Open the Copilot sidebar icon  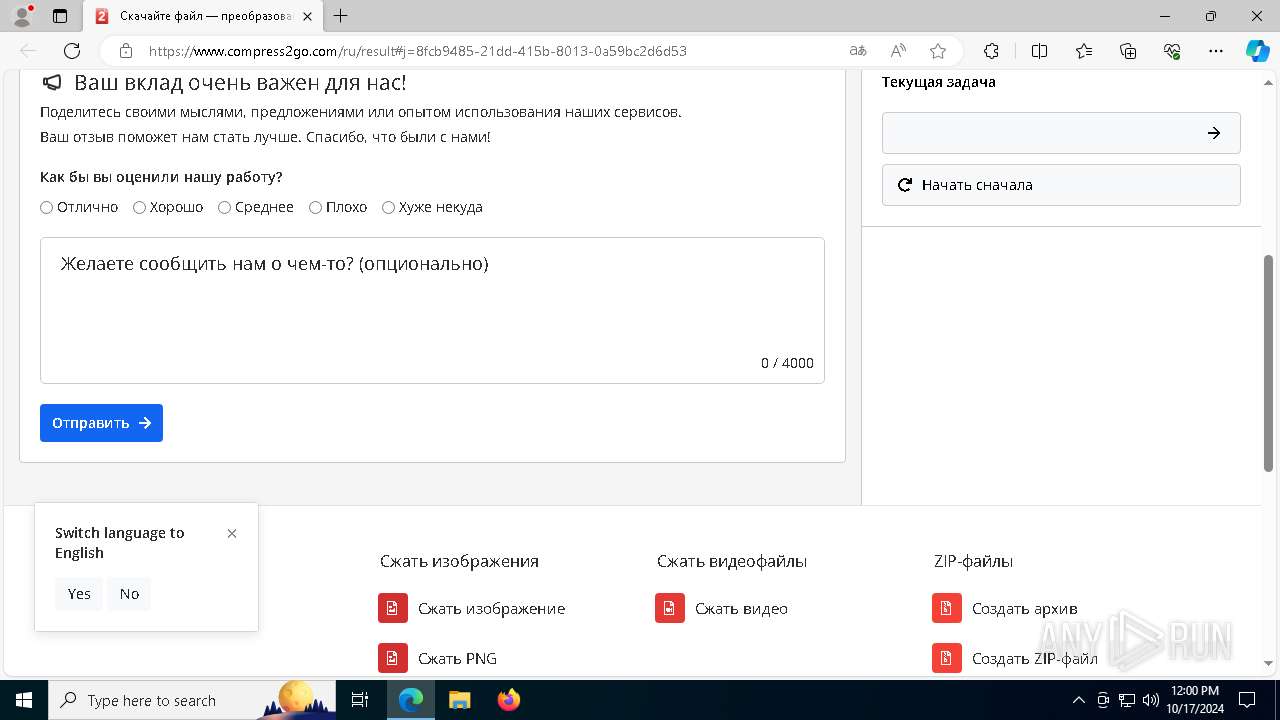point(1257,51)
